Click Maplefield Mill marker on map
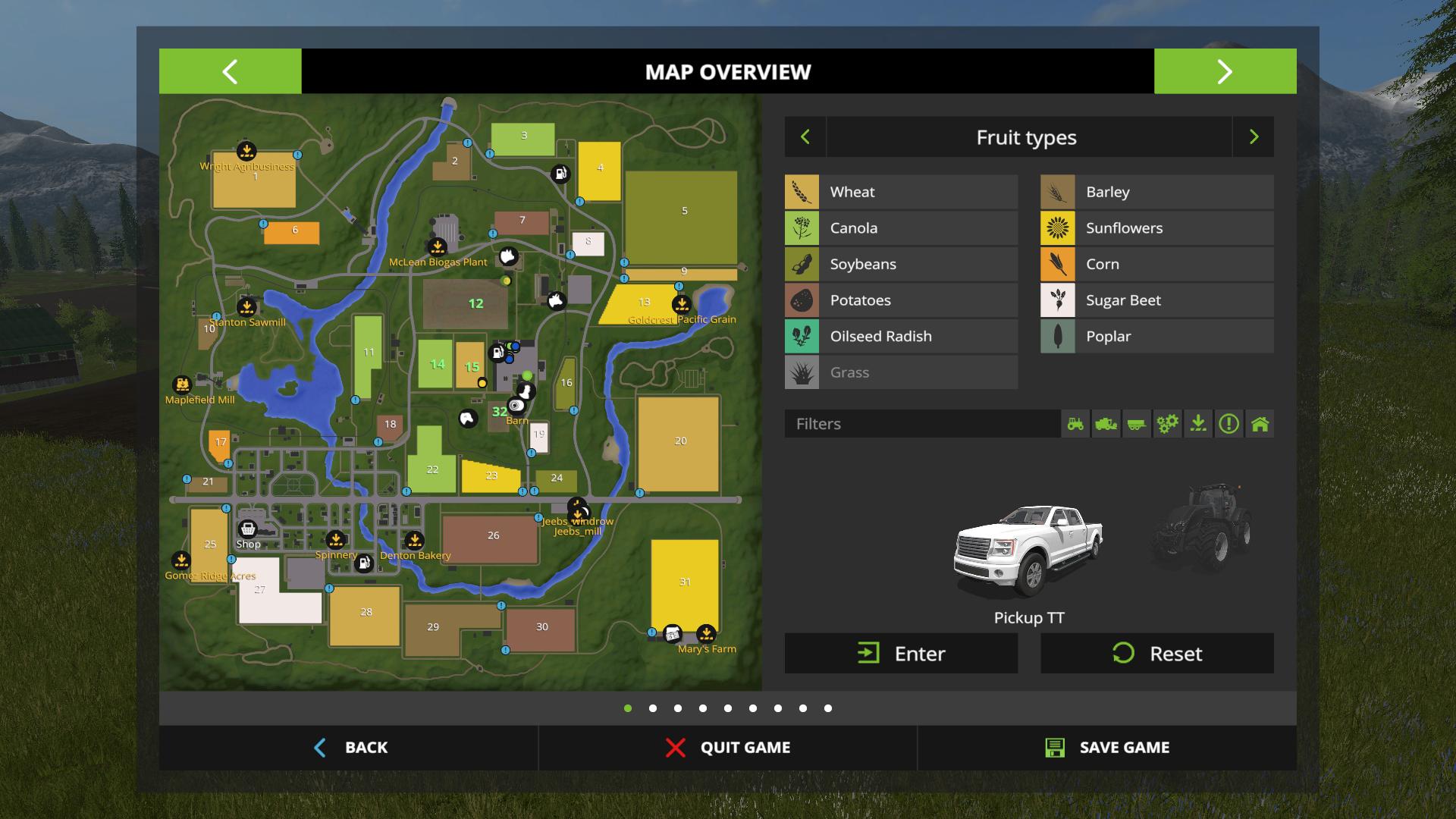 point(182,384)
